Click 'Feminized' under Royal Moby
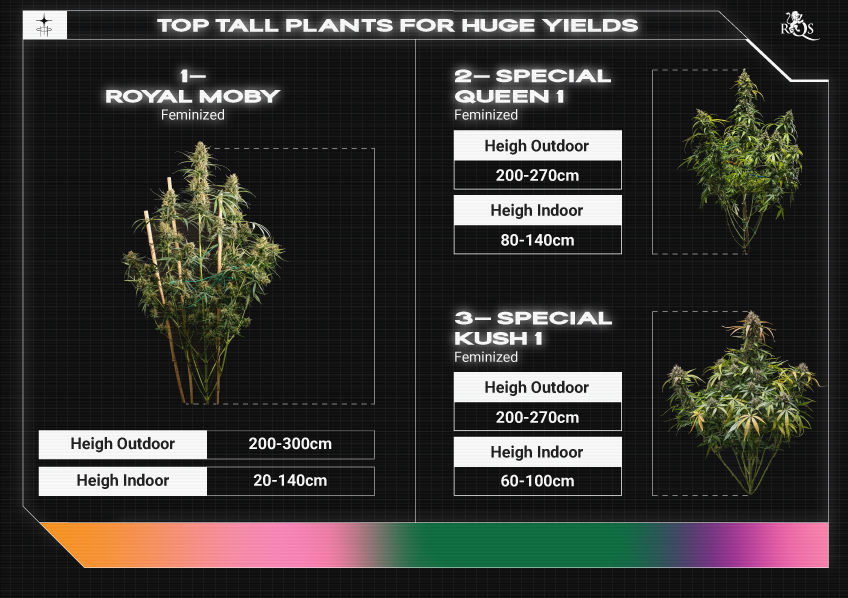Screen dimensions: 848x598 click(193, 115)
